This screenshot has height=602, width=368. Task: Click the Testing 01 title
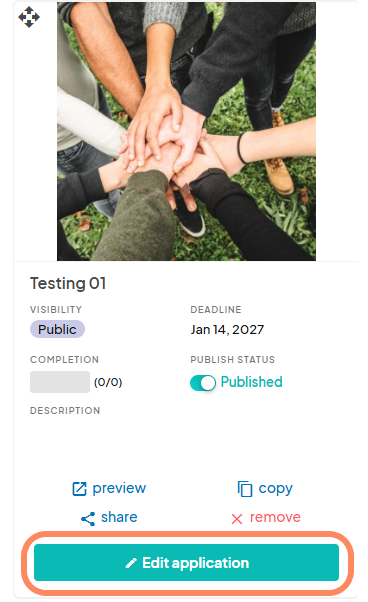tap(68, 283)
